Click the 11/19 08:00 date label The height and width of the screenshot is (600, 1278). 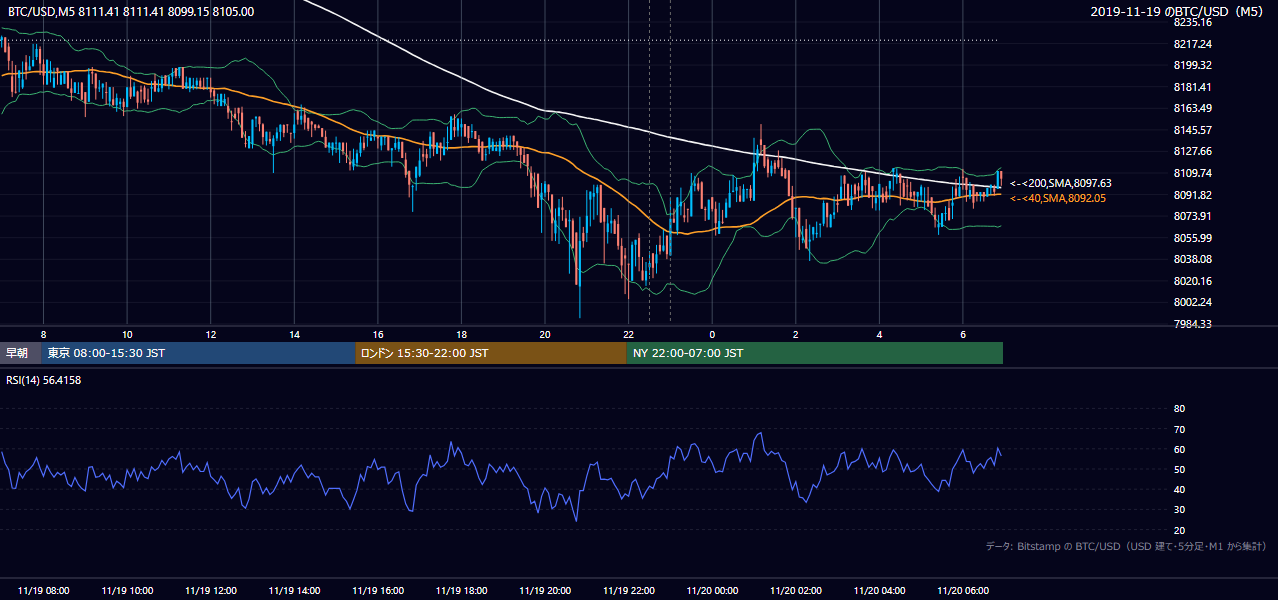[43, 591]
